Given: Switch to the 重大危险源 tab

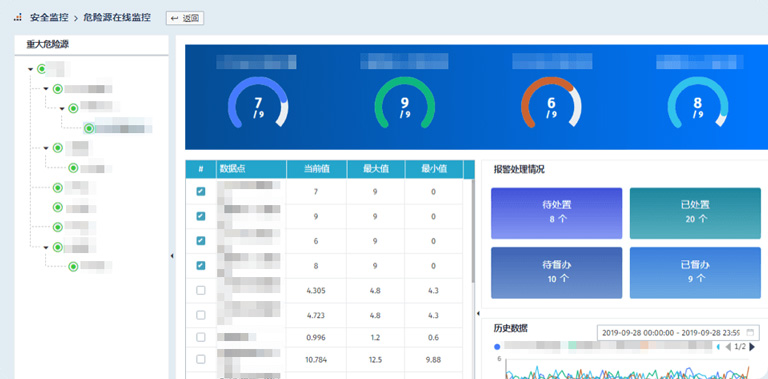Looking at the screenshot, I should point(48,44).
